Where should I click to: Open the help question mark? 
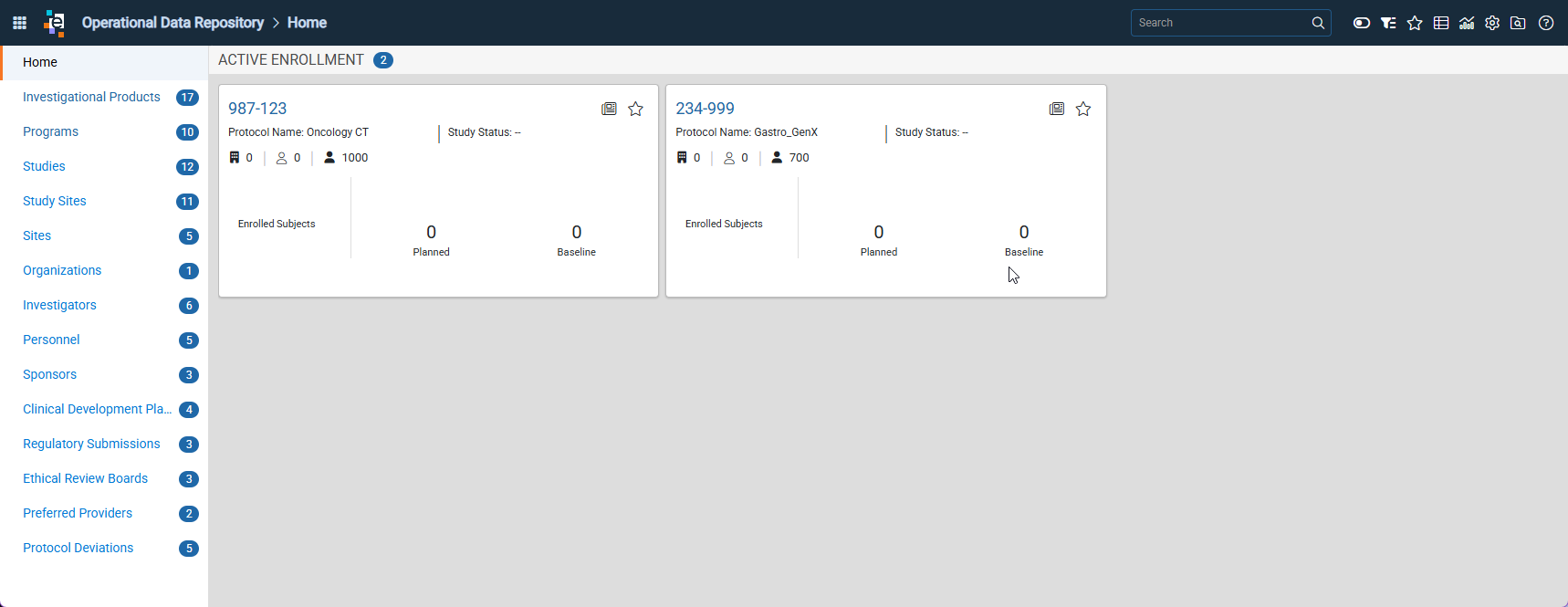(1546, 23)
